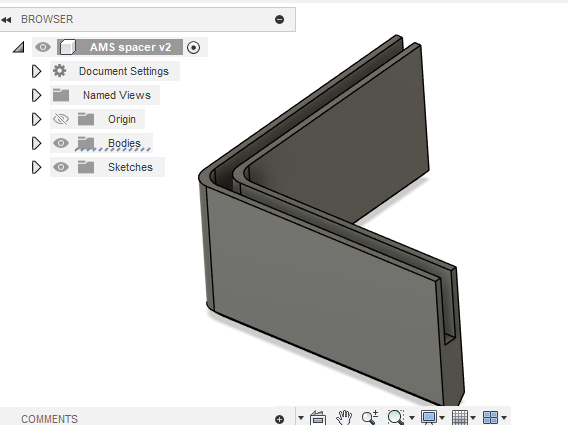Select the Origin label
The image size is (568, 425).
(x=122, y=119)
